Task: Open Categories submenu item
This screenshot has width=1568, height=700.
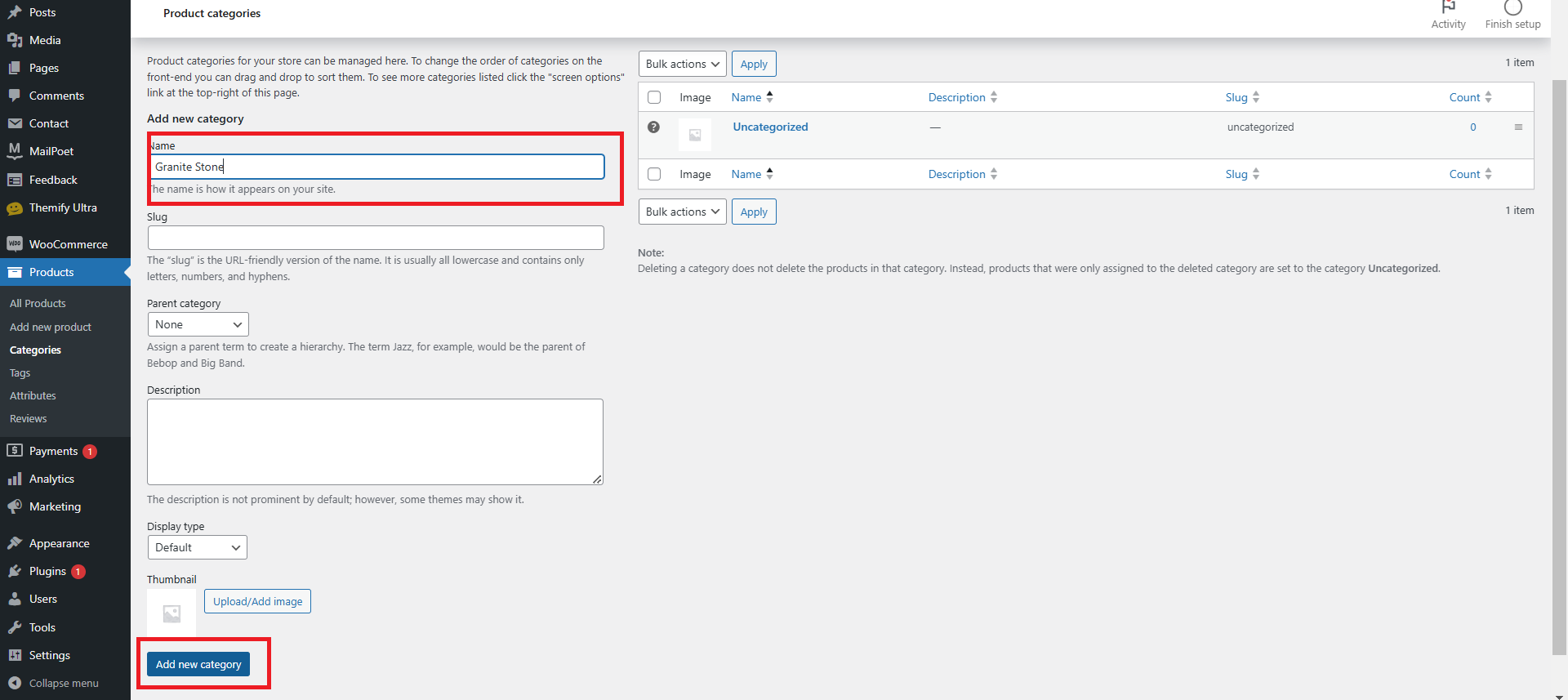Action: pos(35,350)
